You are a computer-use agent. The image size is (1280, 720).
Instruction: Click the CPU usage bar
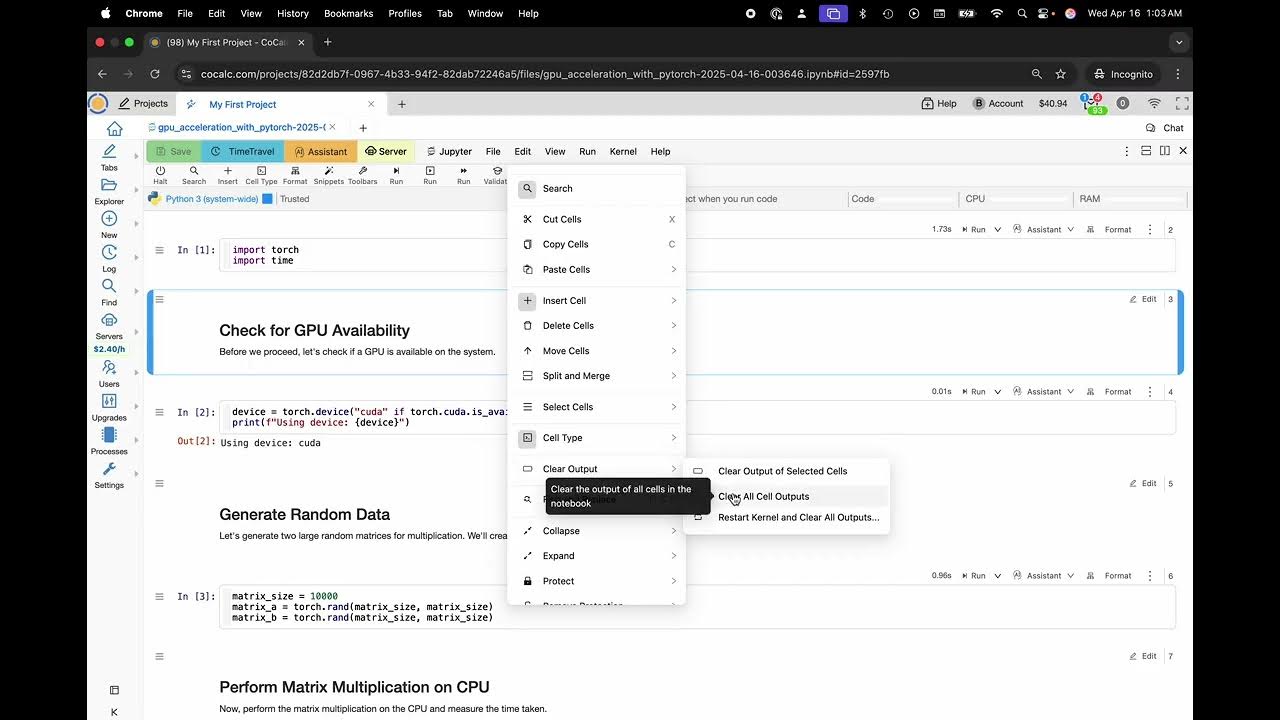(1013, 199)
